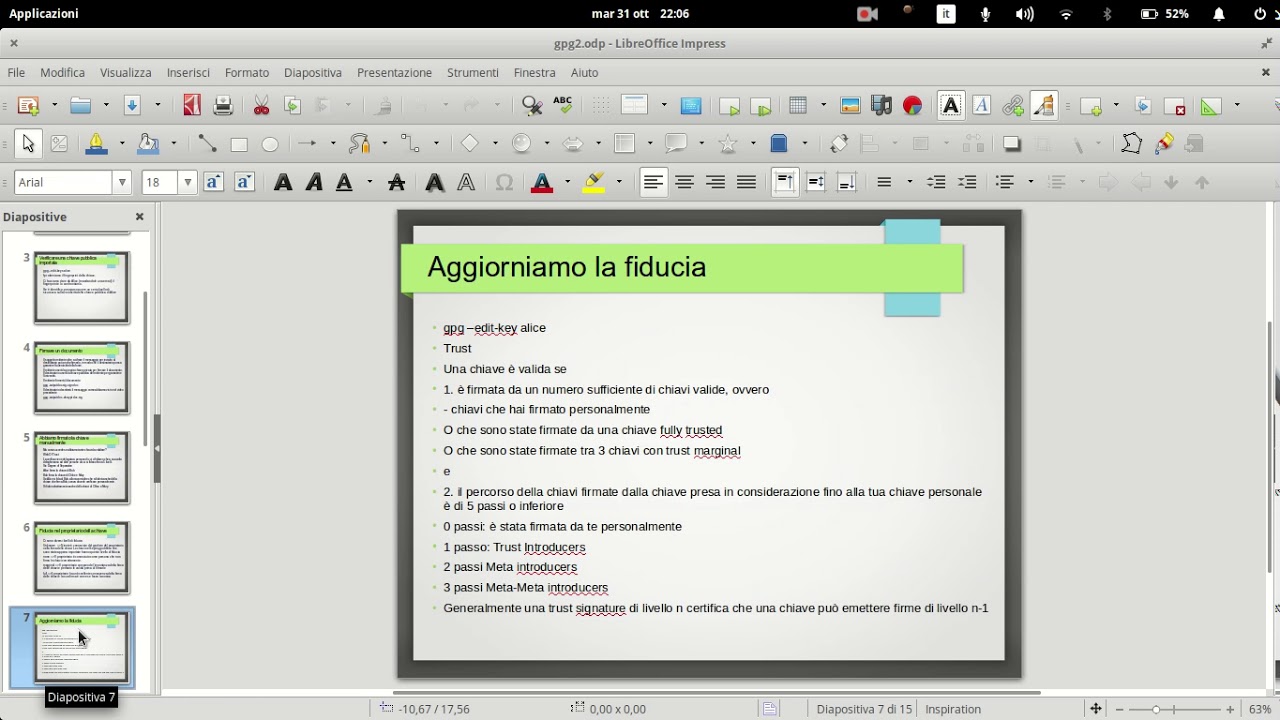Center text horizontally
Screen dimensions: 1280x720
(684, 182)
